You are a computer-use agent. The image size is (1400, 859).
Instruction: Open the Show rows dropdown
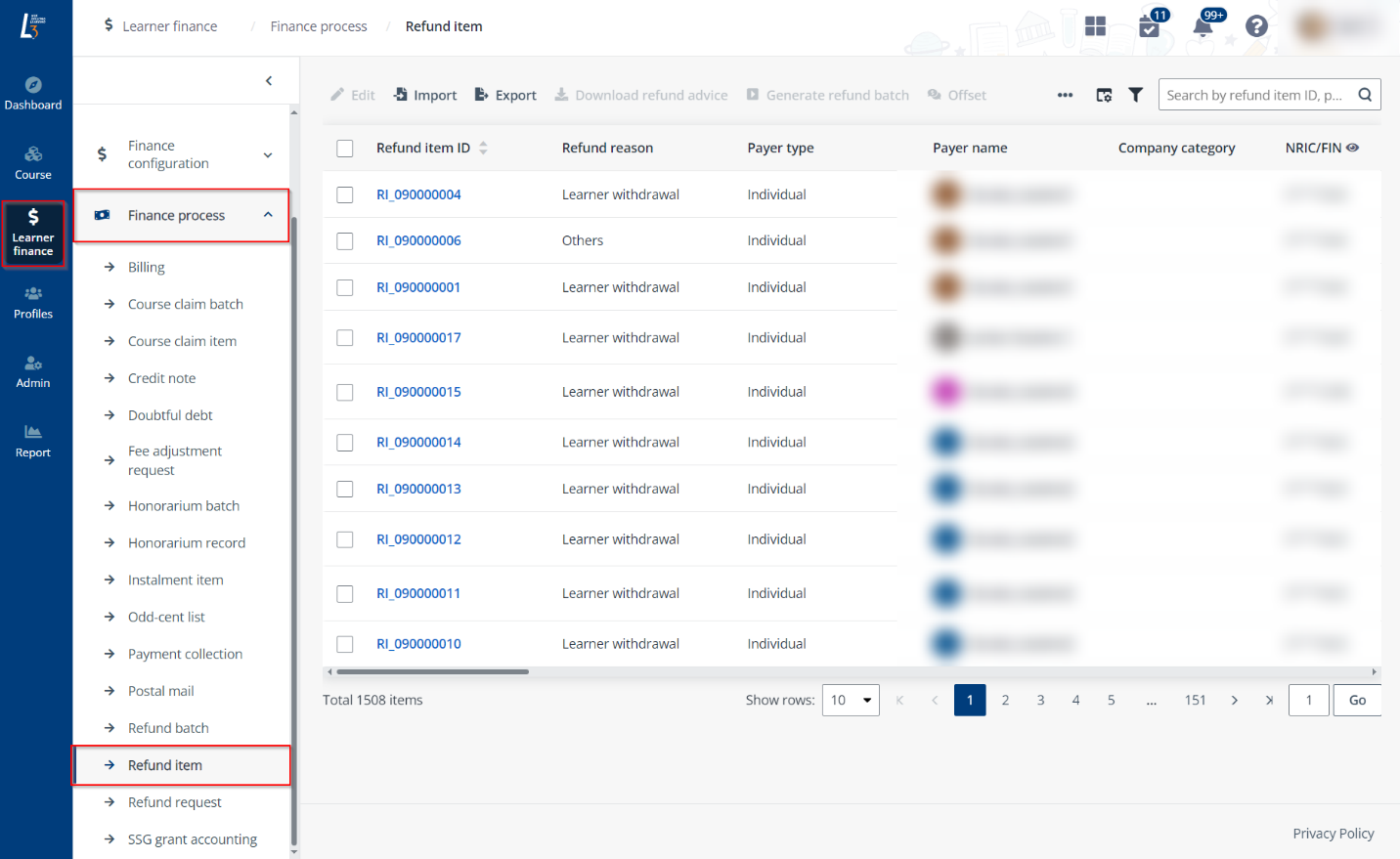pyautogui.click(x=851, y=700)
